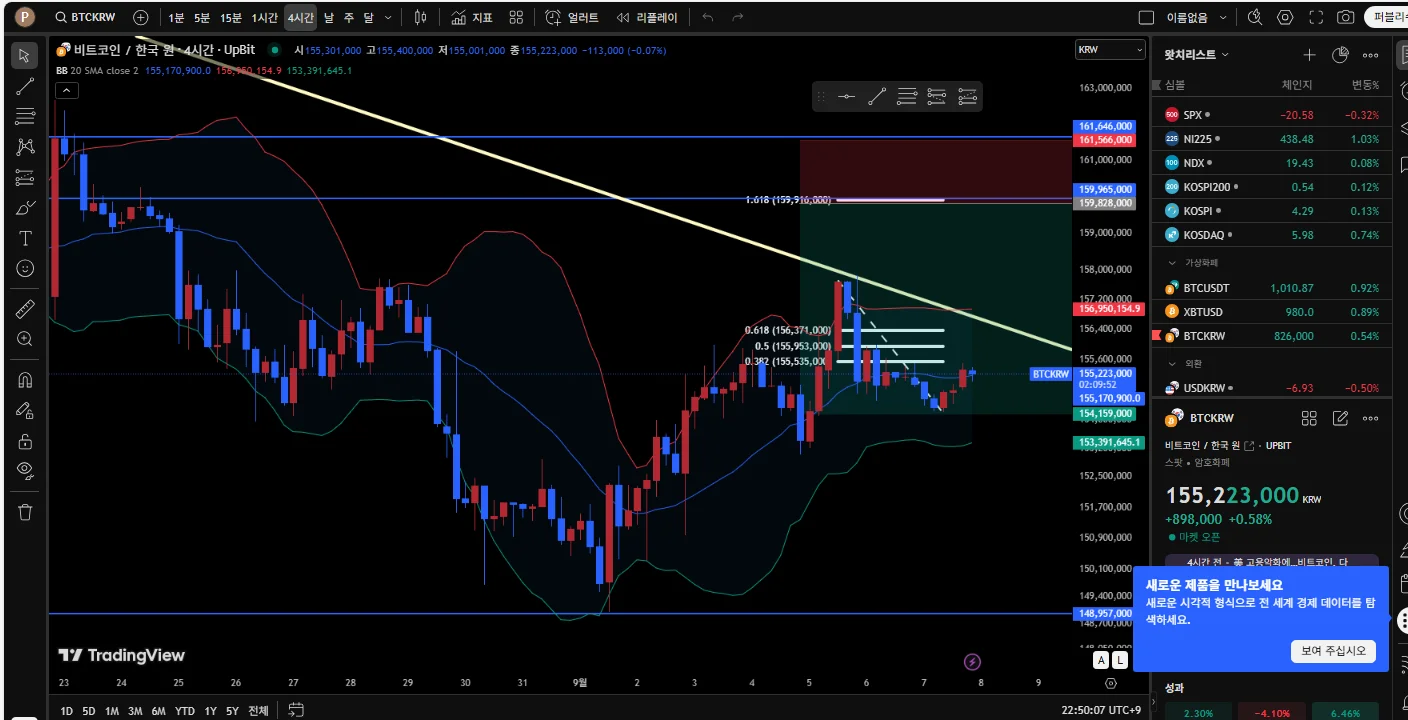This screenshot has width=1408, height=720.
Task: Redo the chart action
Action: pyautogui.click(x=738, y=17)
